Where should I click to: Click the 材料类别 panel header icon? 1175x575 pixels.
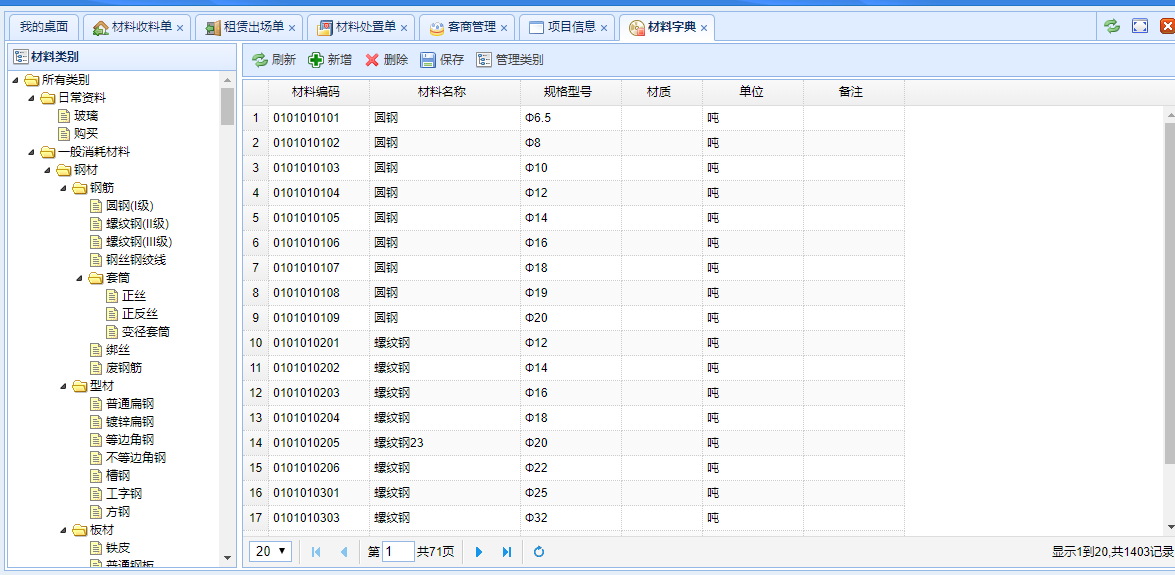click(x=20, y=57)
